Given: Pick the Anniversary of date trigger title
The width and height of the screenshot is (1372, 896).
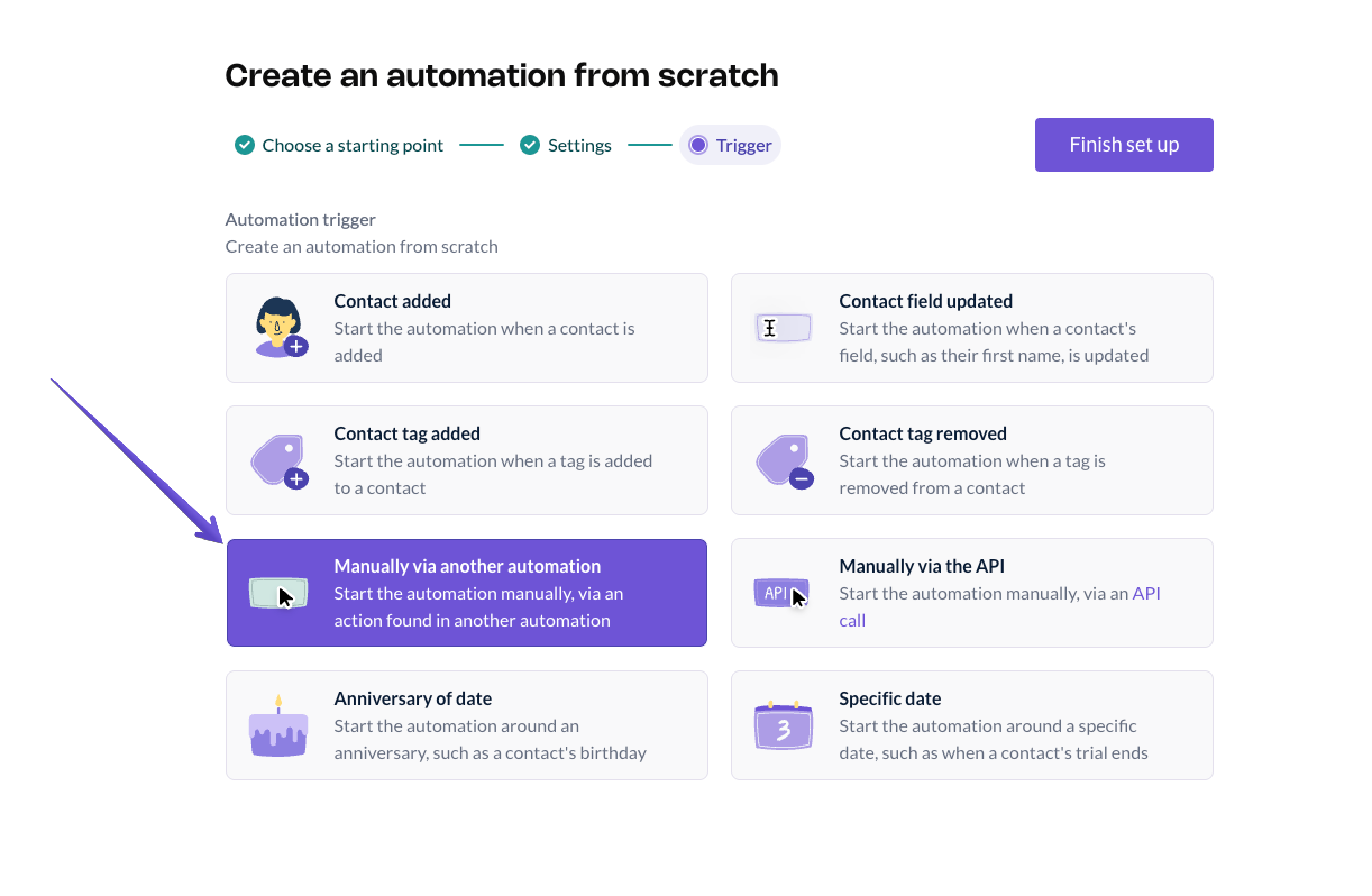Looking at the screenshot, I should point(413,699).
